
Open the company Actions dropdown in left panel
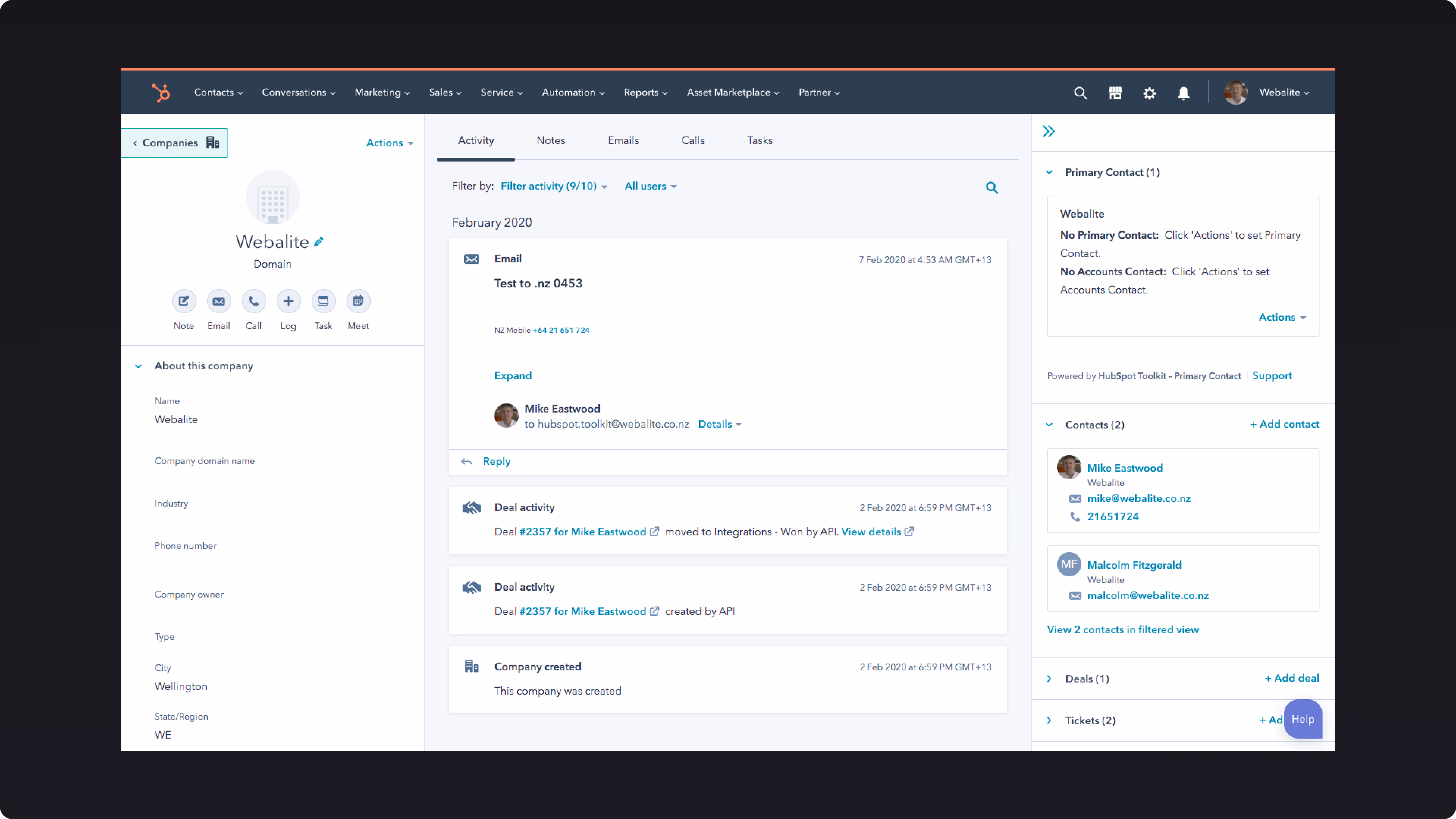[390, 143]
